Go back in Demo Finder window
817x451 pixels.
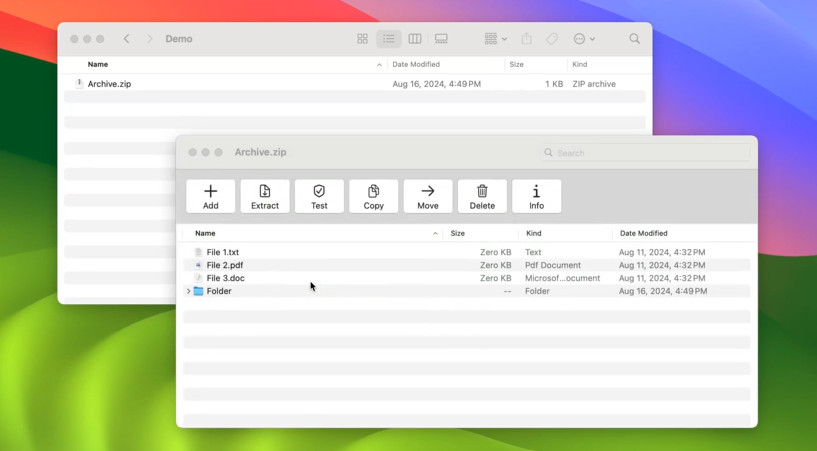pos(127,39)
